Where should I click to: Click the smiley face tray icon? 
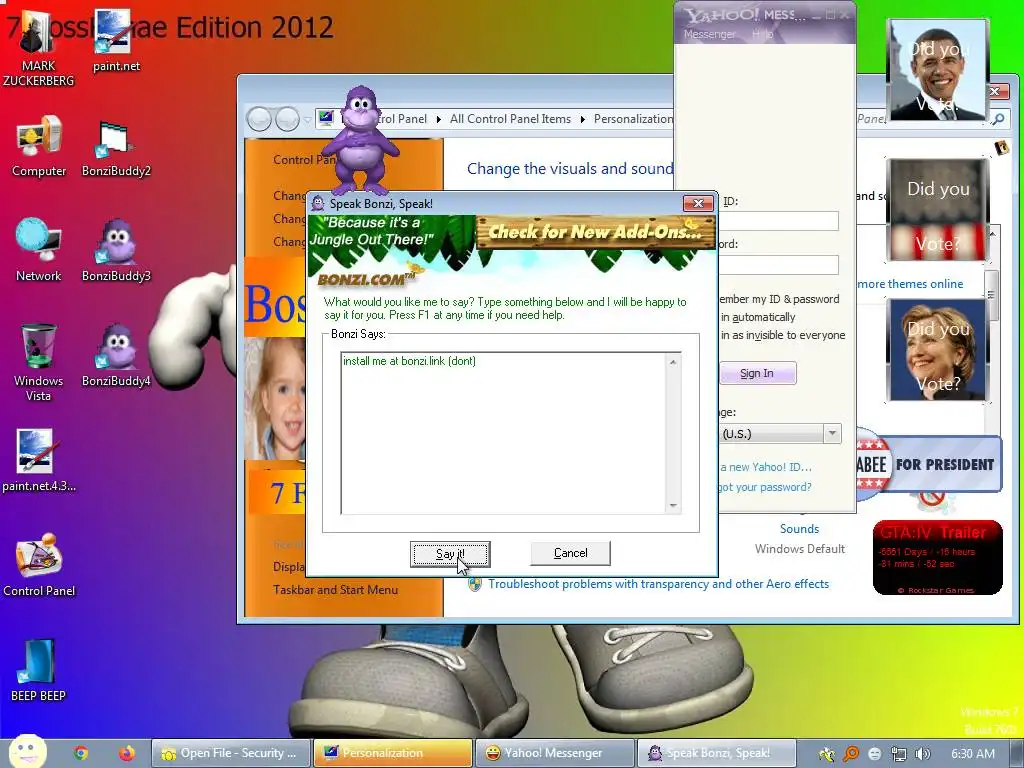[874, 754]
